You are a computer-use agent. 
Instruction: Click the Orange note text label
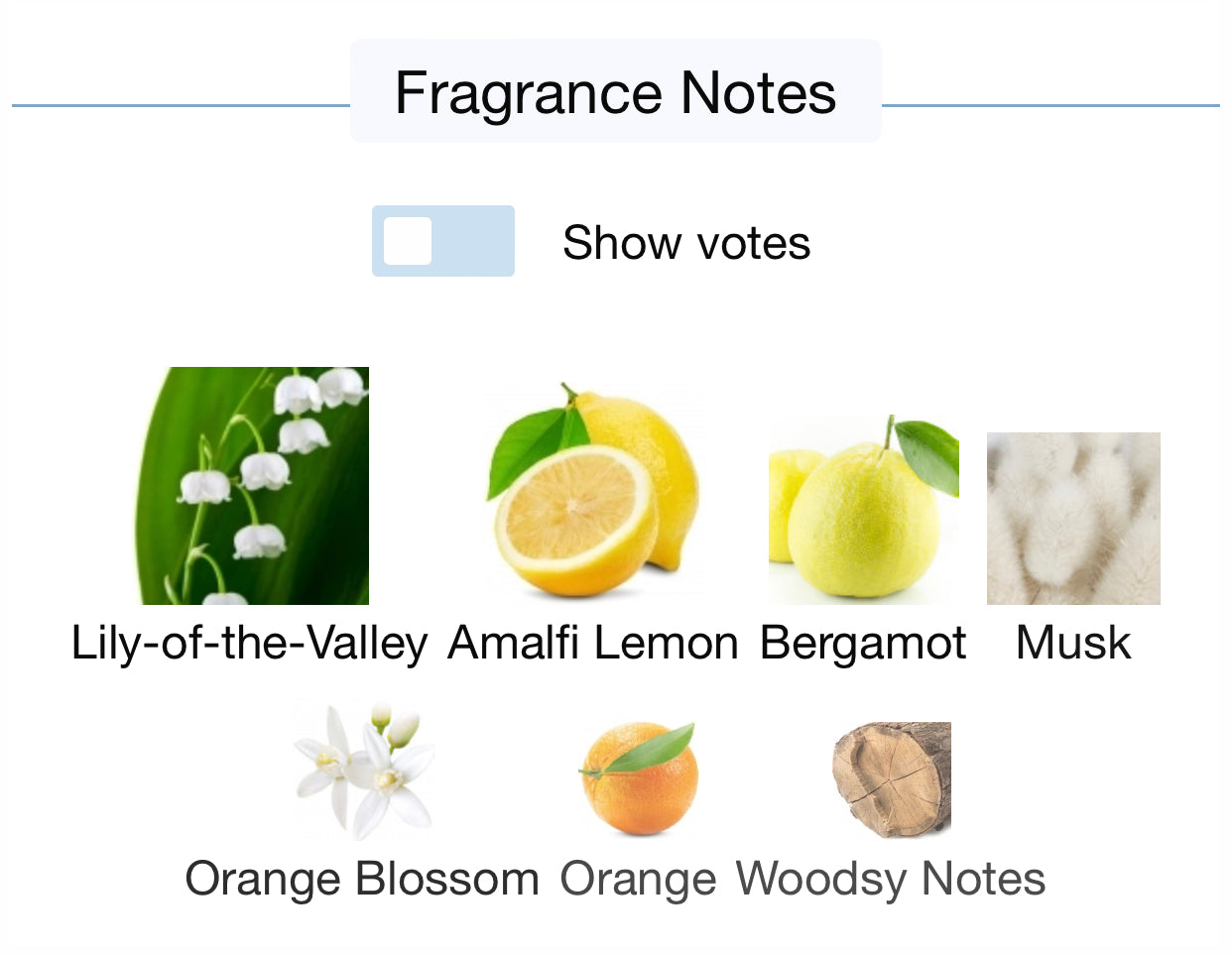click(x=638, y=880)
